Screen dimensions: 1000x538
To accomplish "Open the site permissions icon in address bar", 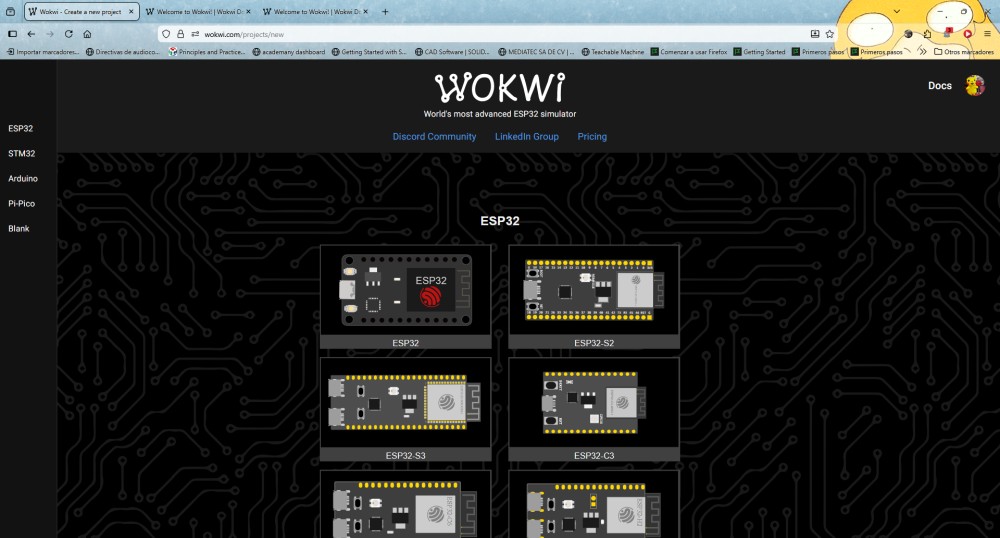I will pos(195,34).
